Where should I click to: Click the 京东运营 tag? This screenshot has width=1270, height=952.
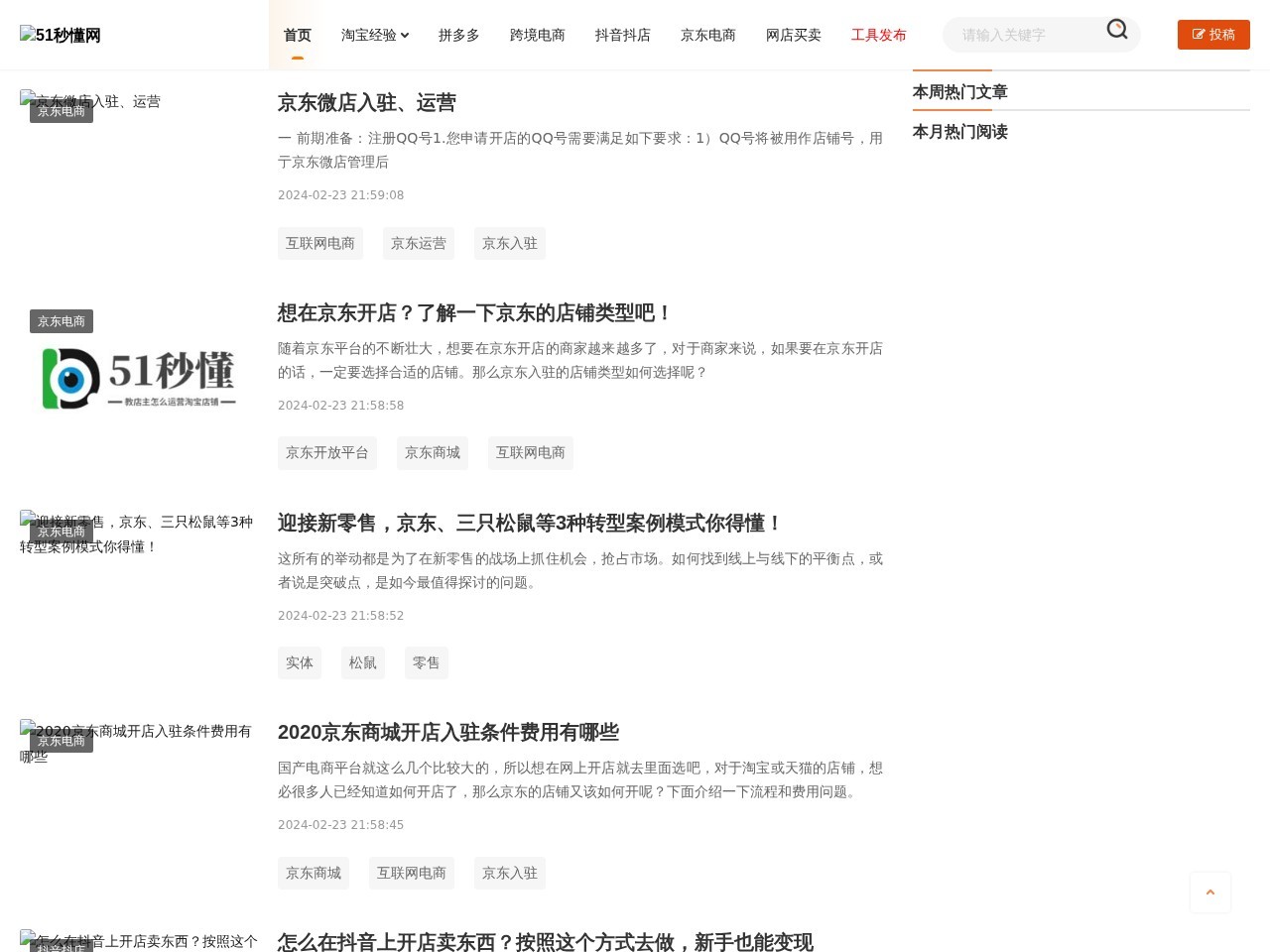coord(418,243)
